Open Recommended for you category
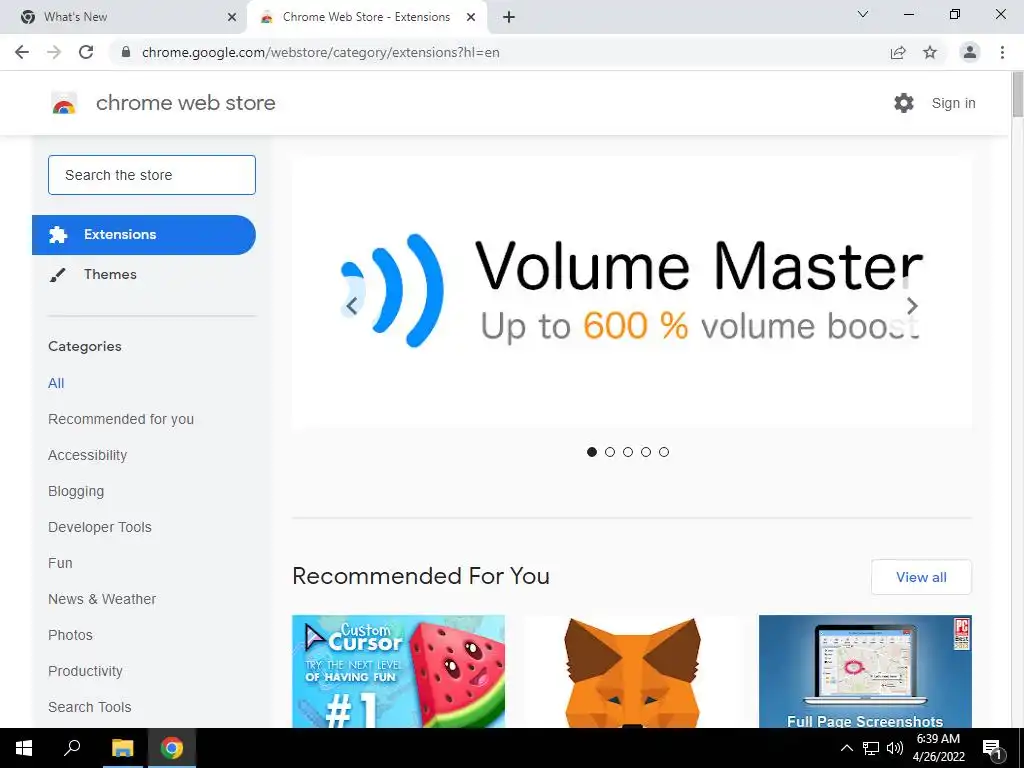The image size is (1024, 768). pyautogui.click(x=121, y=419)
